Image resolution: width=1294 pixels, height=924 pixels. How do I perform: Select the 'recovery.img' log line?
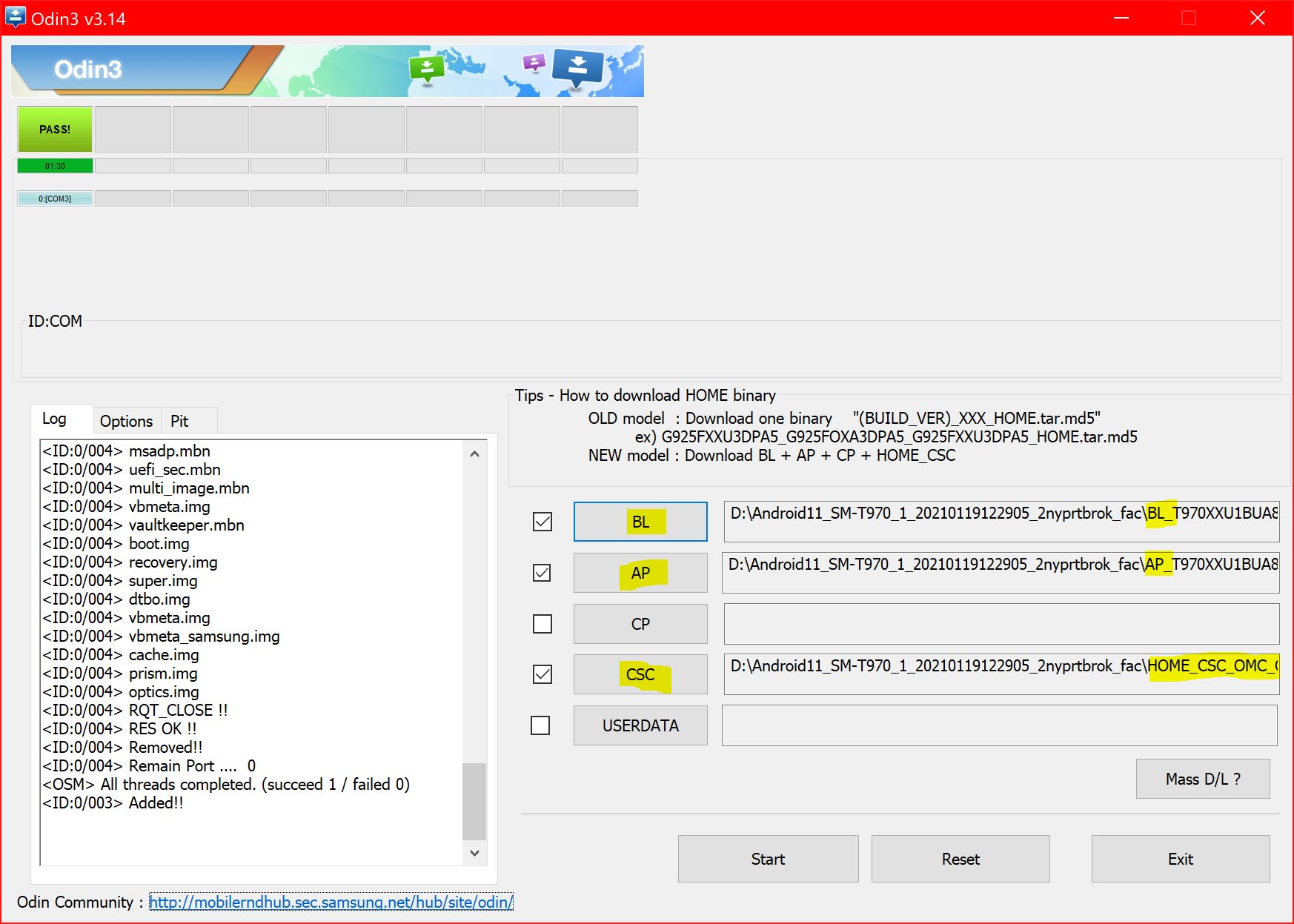[x=130, y=562]
